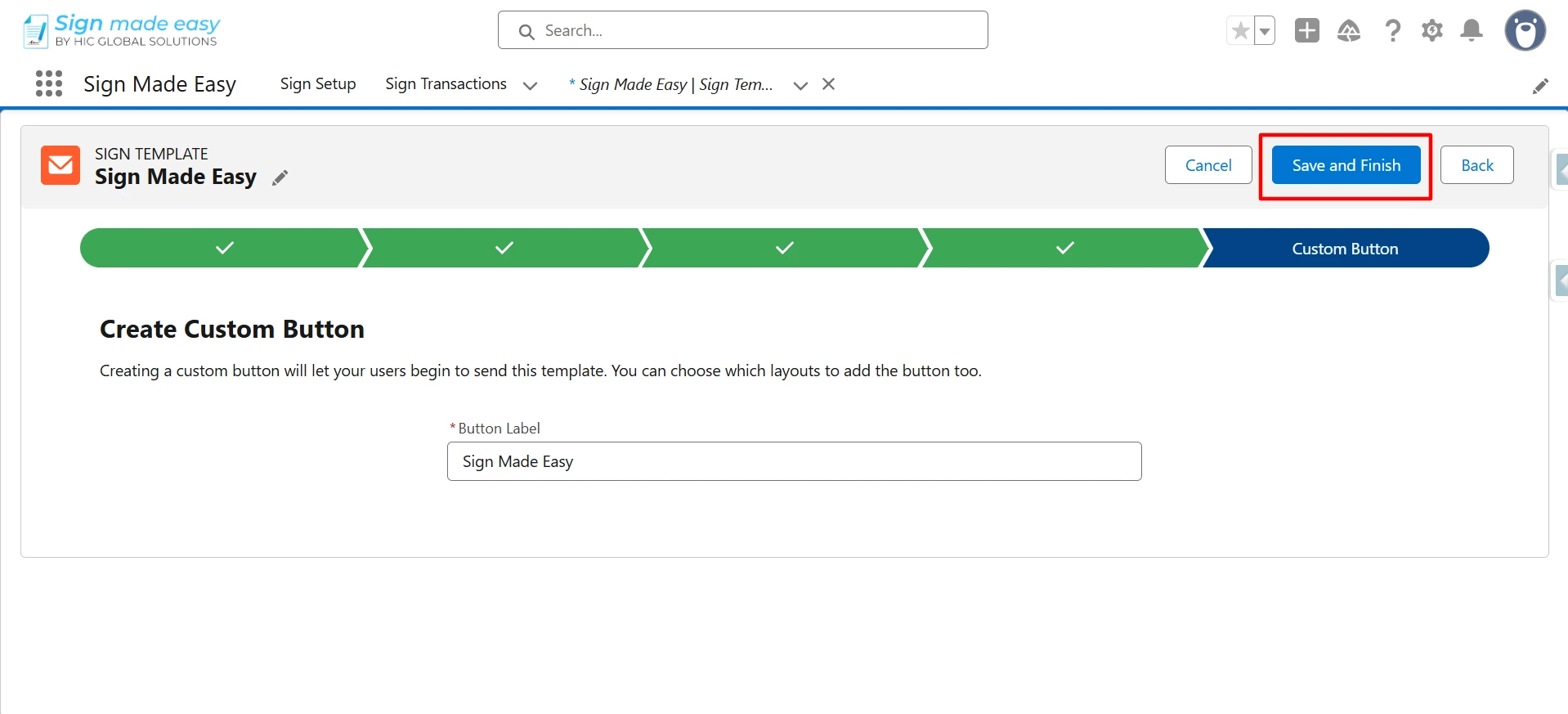Open the App Launcher grid icon

49,83
